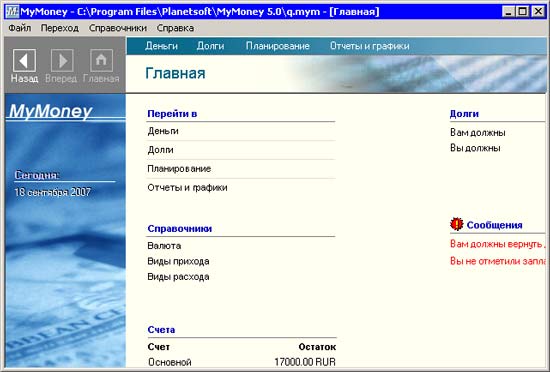
Task: Click the Перейти в section heading
Action: [172, 114]
